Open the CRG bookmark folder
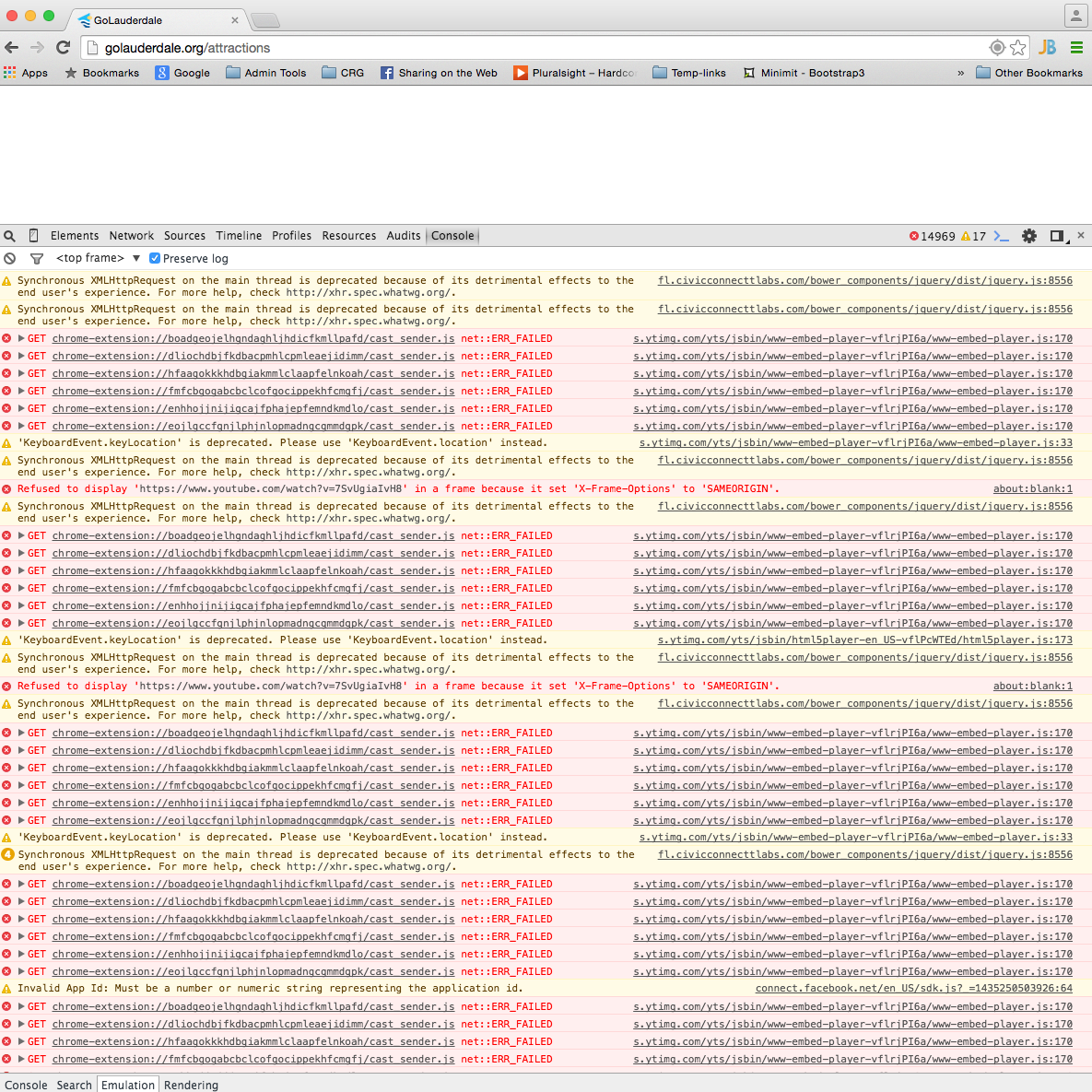Viewport: 1092px width, 1092px height. point(343,73)
